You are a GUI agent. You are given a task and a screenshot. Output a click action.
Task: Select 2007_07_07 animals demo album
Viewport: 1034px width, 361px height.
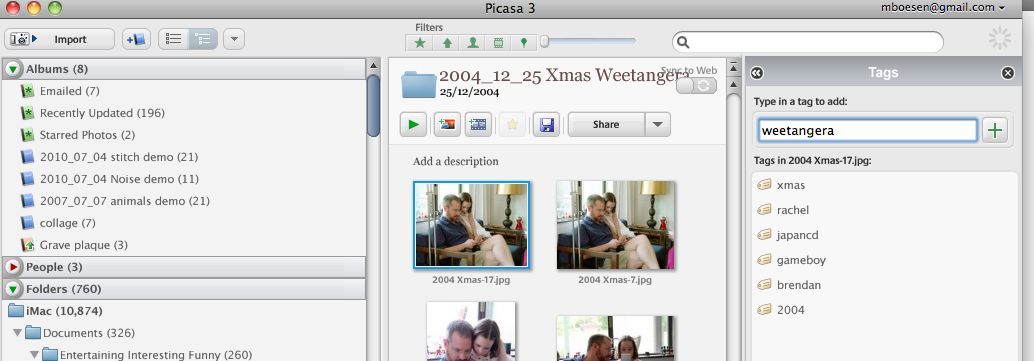[125, 201]
